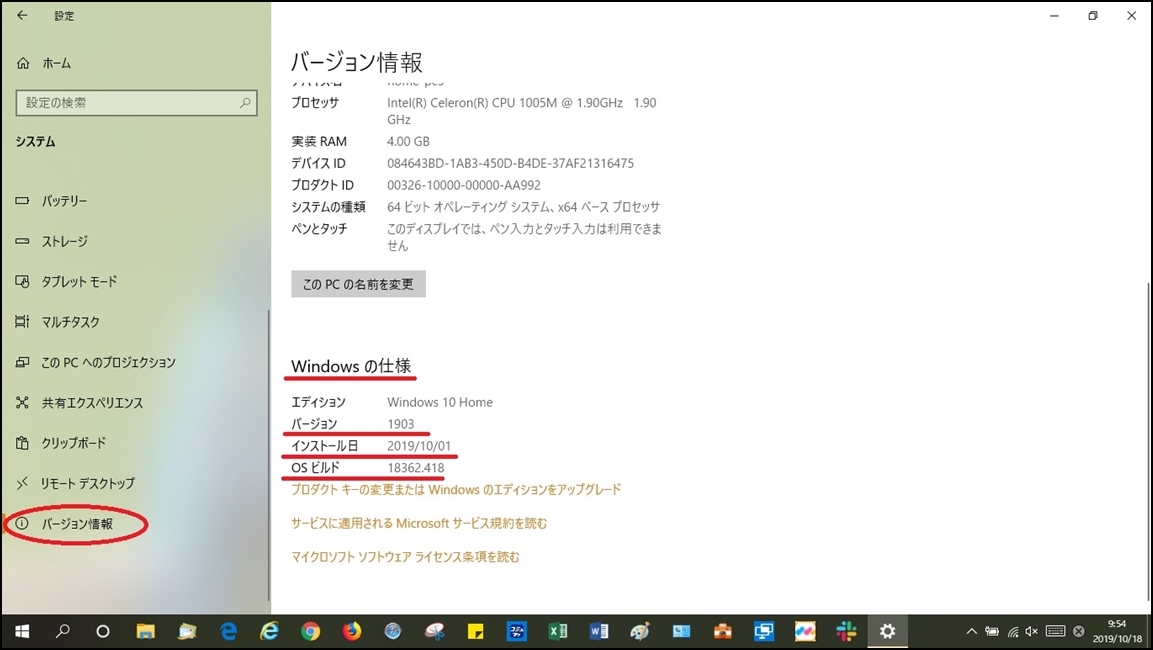The image size is (1153, 650).
Task: Launch Excel from taskbar
Action: pos(557,631)
